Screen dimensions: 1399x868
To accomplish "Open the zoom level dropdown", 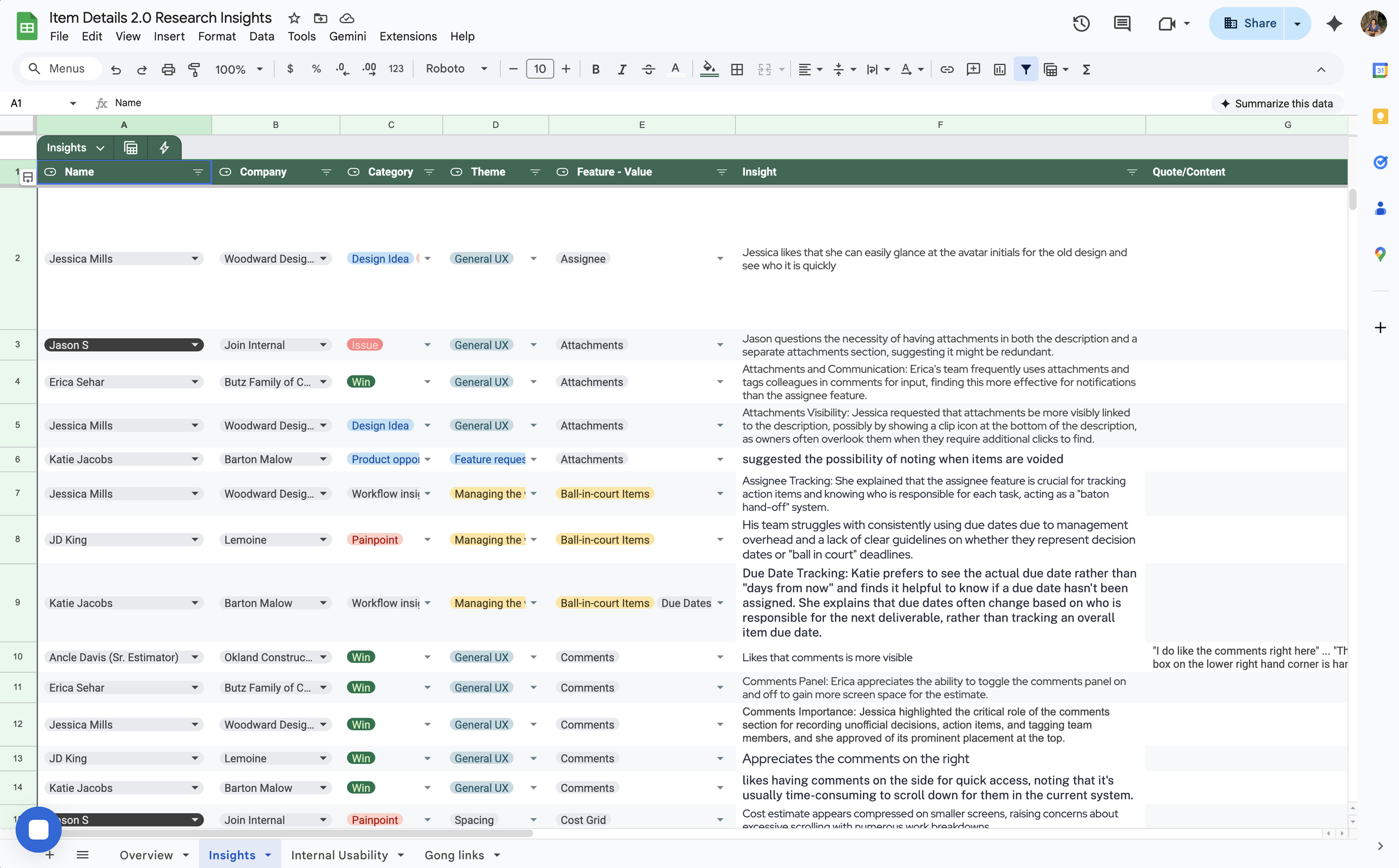I will (x=238, y=69).
